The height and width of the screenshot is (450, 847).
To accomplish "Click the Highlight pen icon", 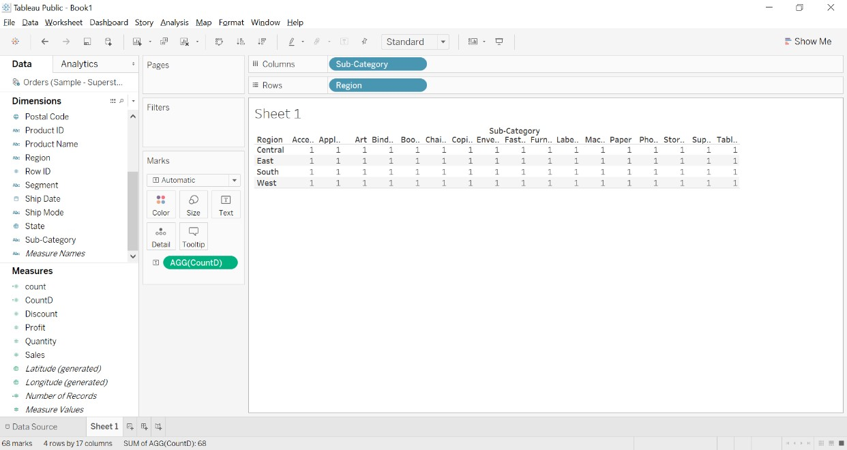I will click(x=292, y=42).
